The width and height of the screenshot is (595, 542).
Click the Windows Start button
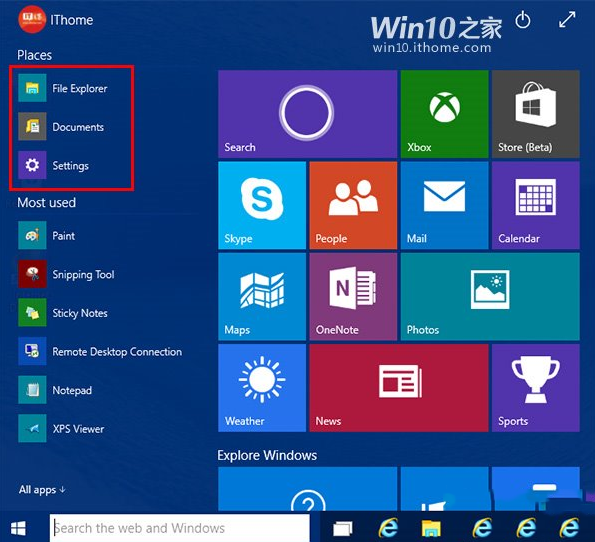coord(18,528)
